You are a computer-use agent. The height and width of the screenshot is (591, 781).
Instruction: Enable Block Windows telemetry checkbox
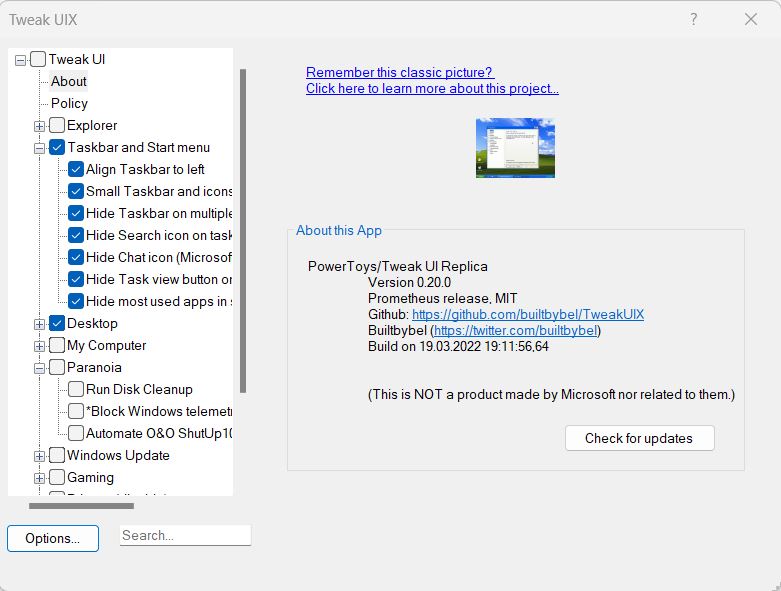[x=76, y=411]
